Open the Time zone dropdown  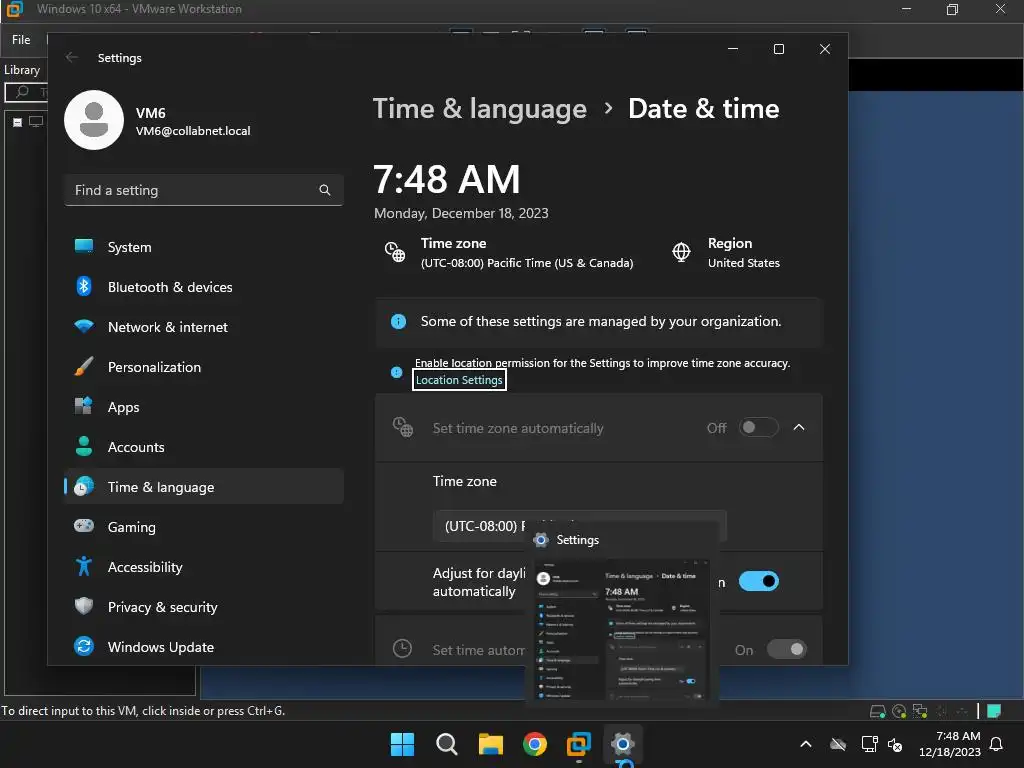coord(579,526)
